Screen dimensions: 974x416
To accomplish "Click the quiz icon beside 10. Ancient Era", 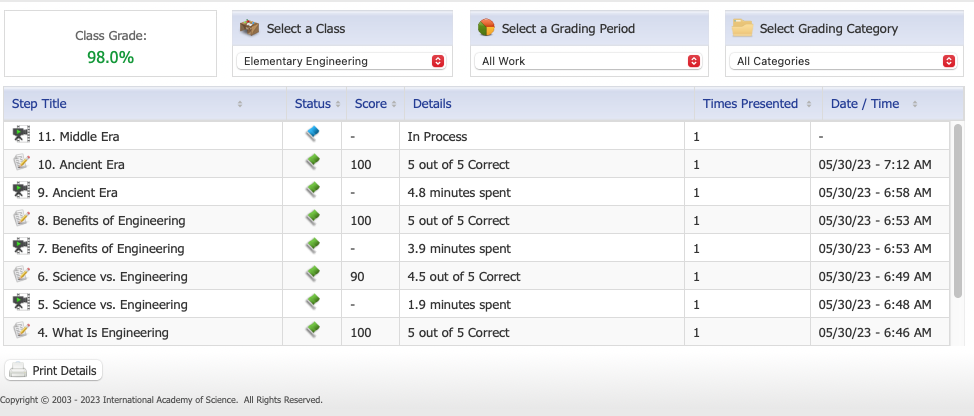I will pos(21,163).
